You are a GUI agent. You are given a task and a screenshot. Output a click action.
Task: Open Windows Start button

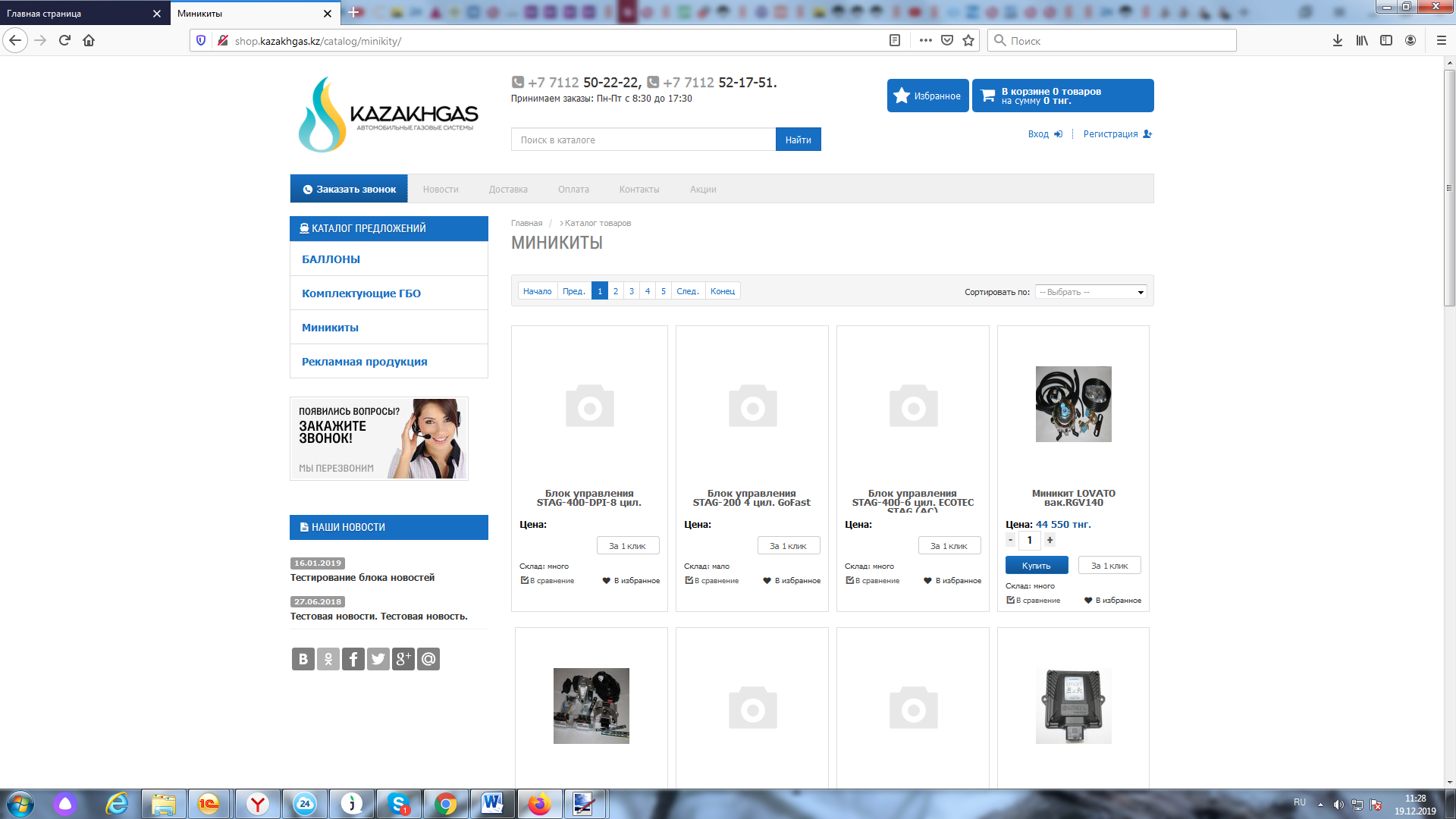coord(20,804)
